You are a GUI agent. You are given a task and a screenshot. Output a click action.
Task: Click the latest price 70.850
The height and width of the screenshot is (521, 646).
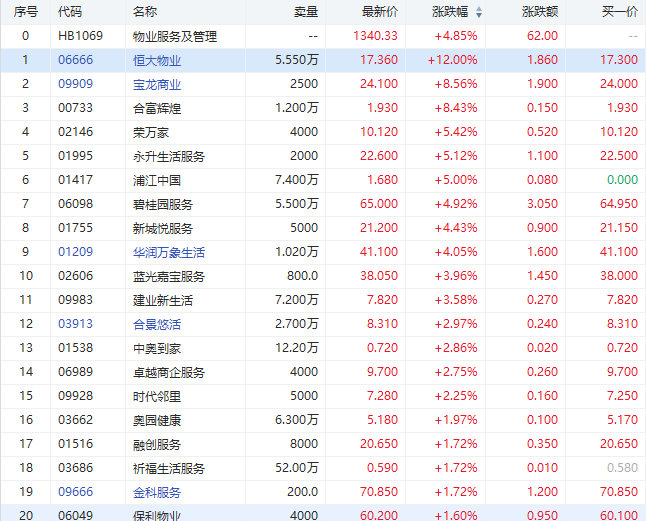pyautogui.click(x=379, y=492)
